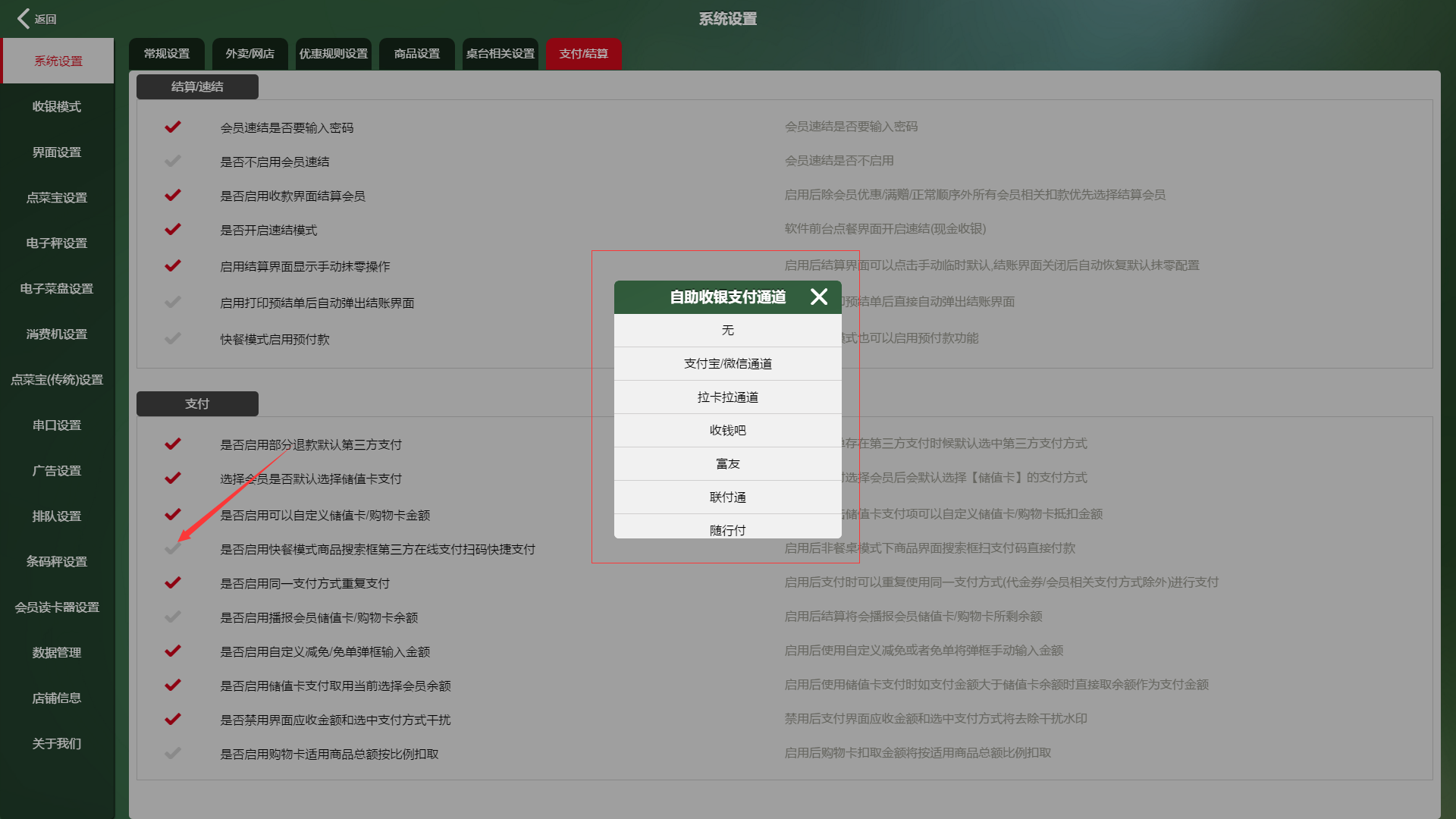Screen dimensions: 1456x819
Task: Toggle 是否禁用界面应收金额 checkmark
Action: tap(173, 719)
